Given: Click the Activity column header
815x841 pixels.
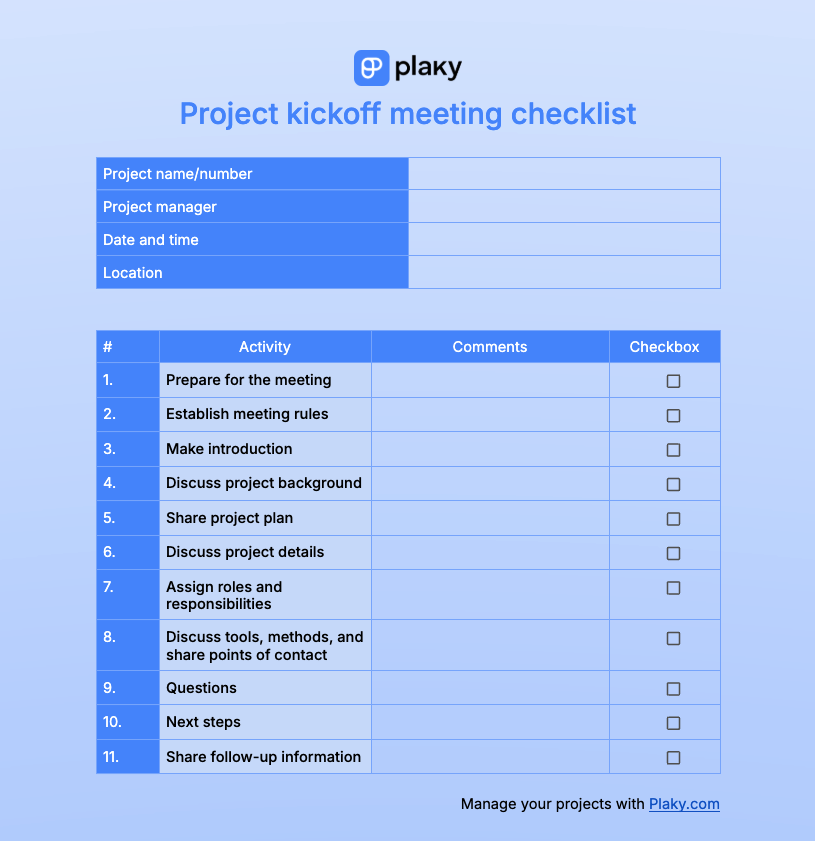Looking at the screenshot, I should (265, 347).
